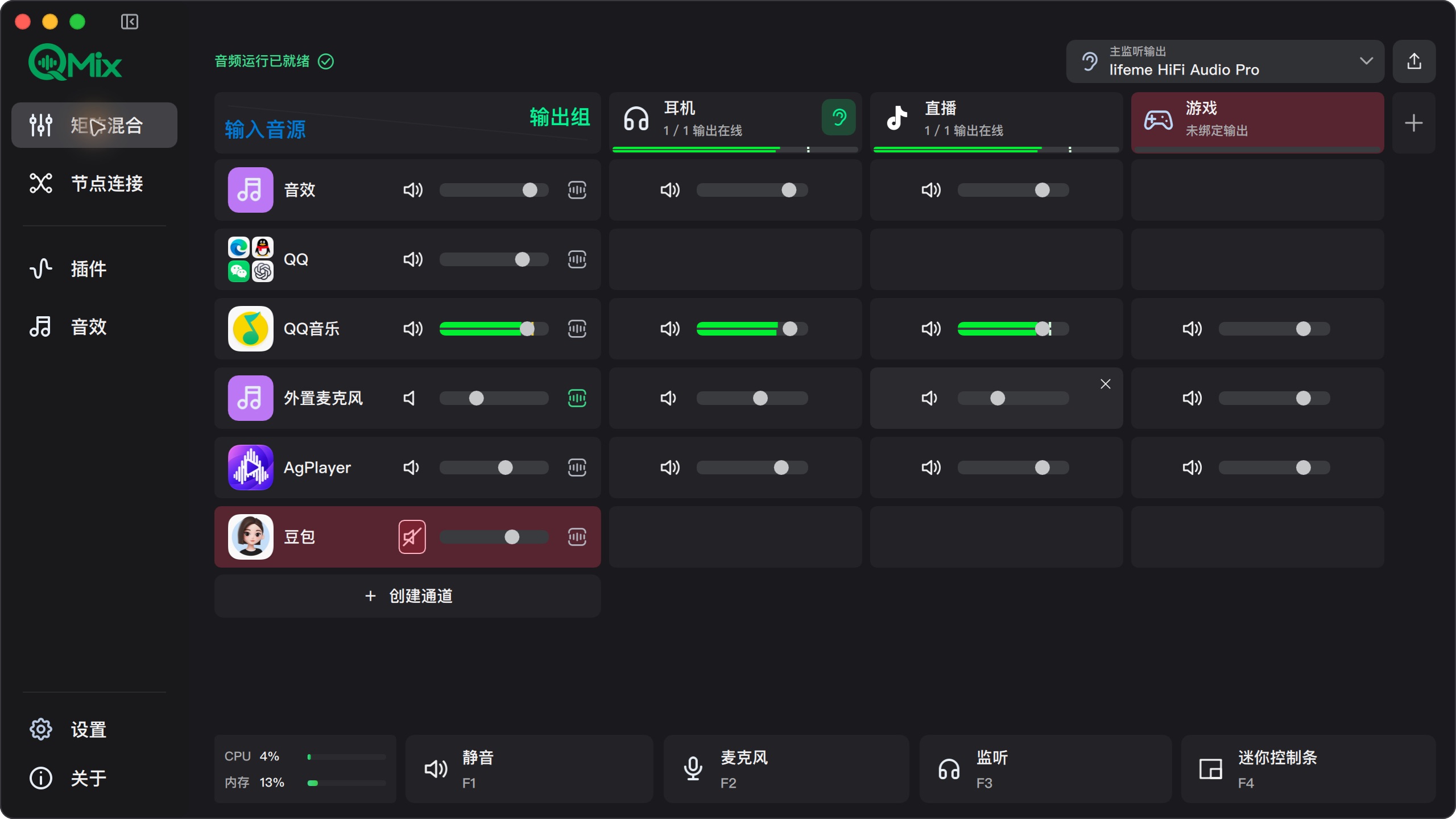Image resolution: width=1456 pixels, height=819 pixels.
Task: Click the 监听 F3 button
Action: click(1045, 769)
